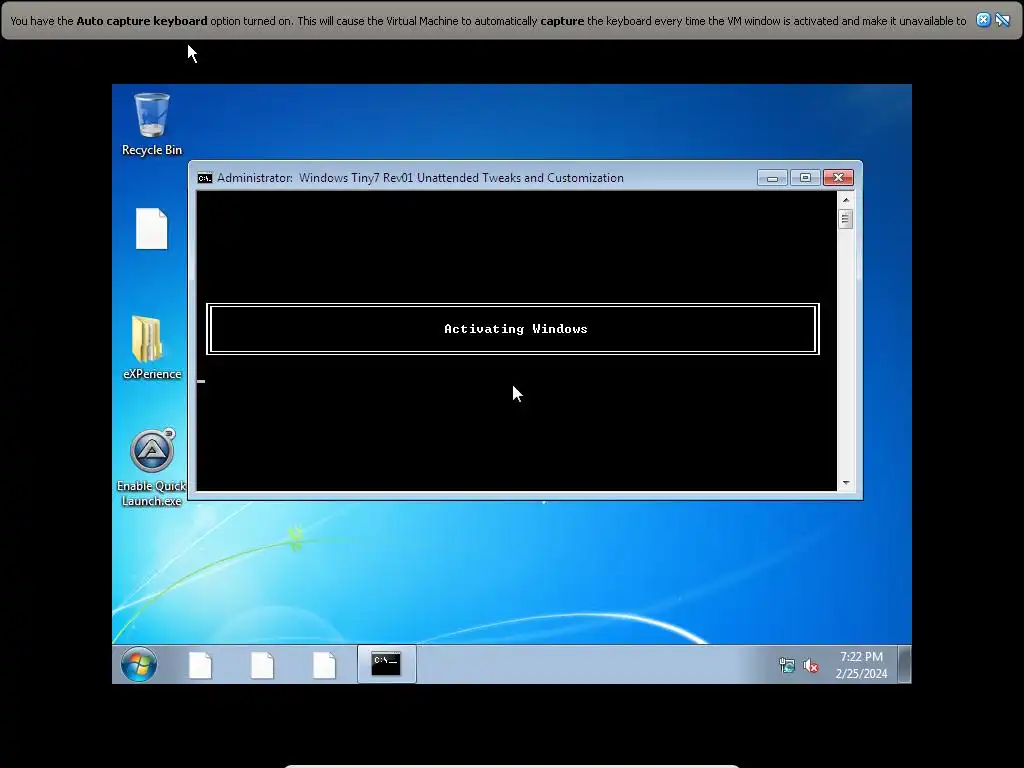Click the Auto capture keyboard message text

(x=488, y=21)
